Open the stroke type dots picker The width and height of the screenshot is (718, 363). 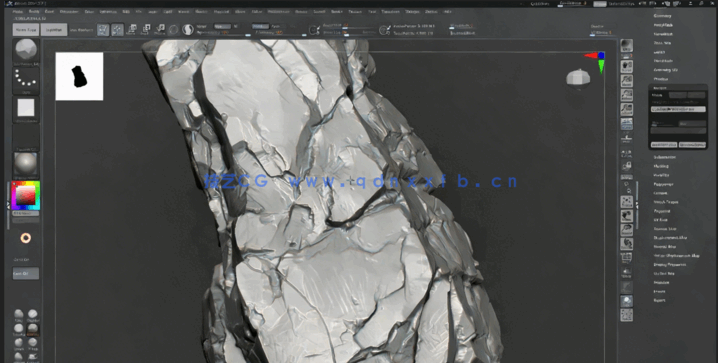26,79
